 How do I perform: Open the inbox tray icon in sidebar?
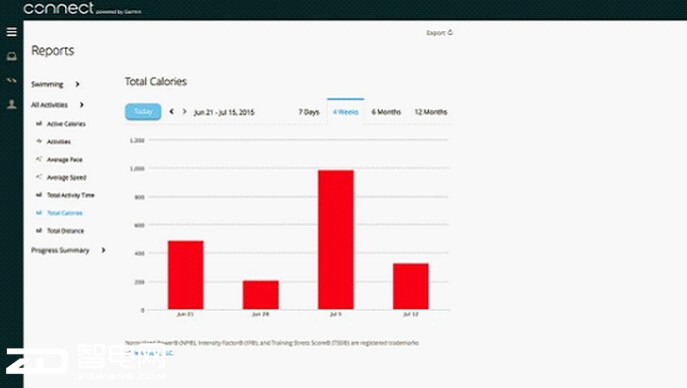pos(11,56)
